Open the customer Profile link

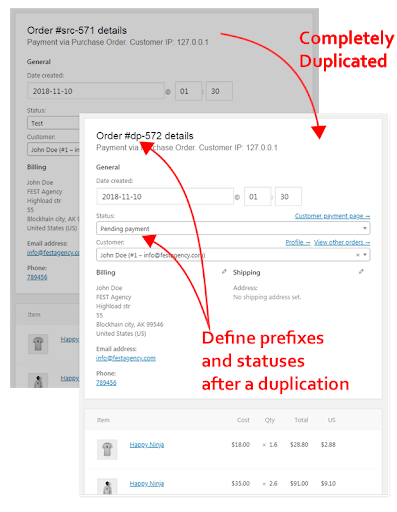[298, 242]
